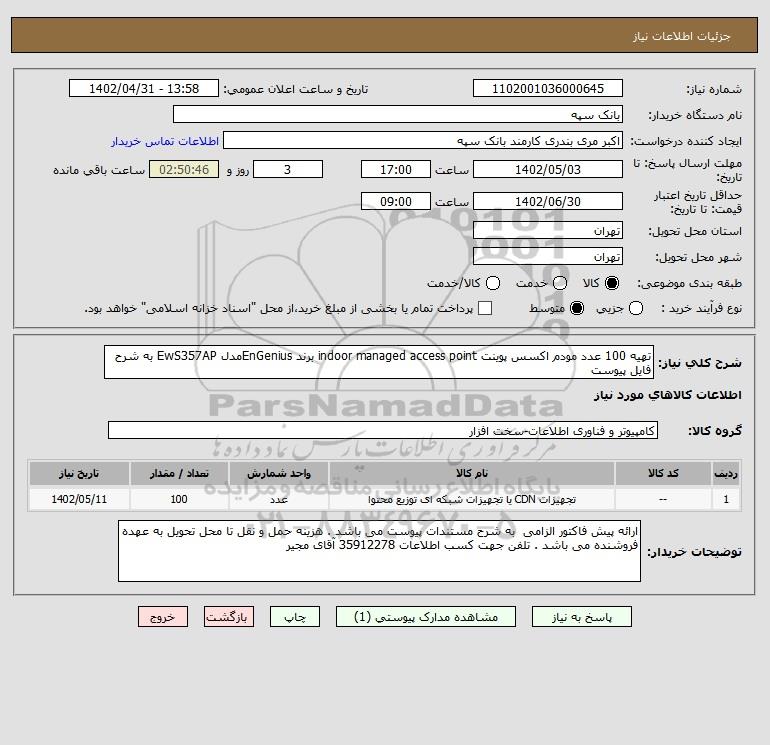Toggle the اسناد خزانه اسلامی payment checkbox
This screenshot has width=770, height=745.
pyautogui.click(x=485, y=308)
